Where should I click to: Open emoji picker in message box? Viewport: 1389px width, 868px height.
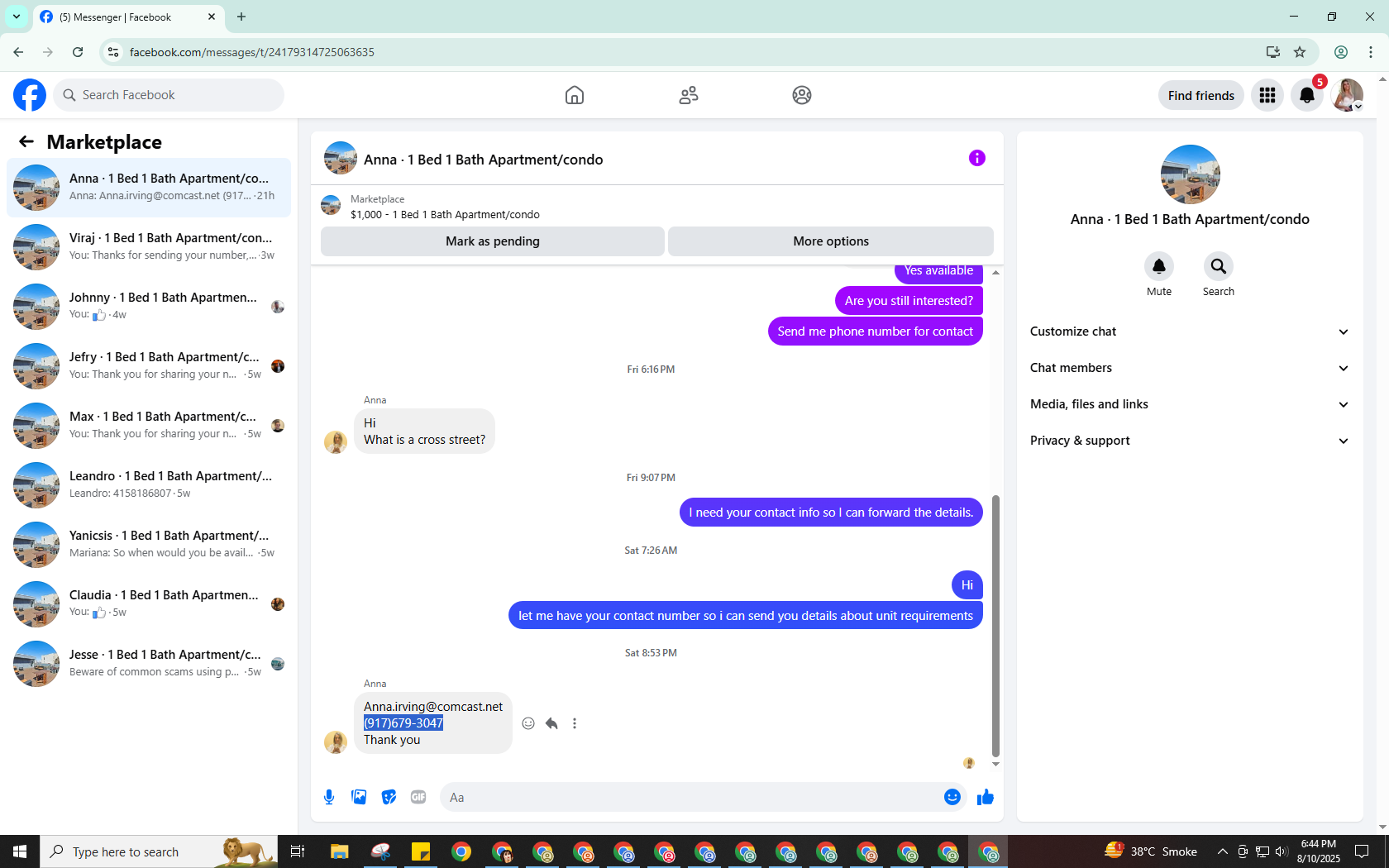pyautogui.click(x=952, y=797)
